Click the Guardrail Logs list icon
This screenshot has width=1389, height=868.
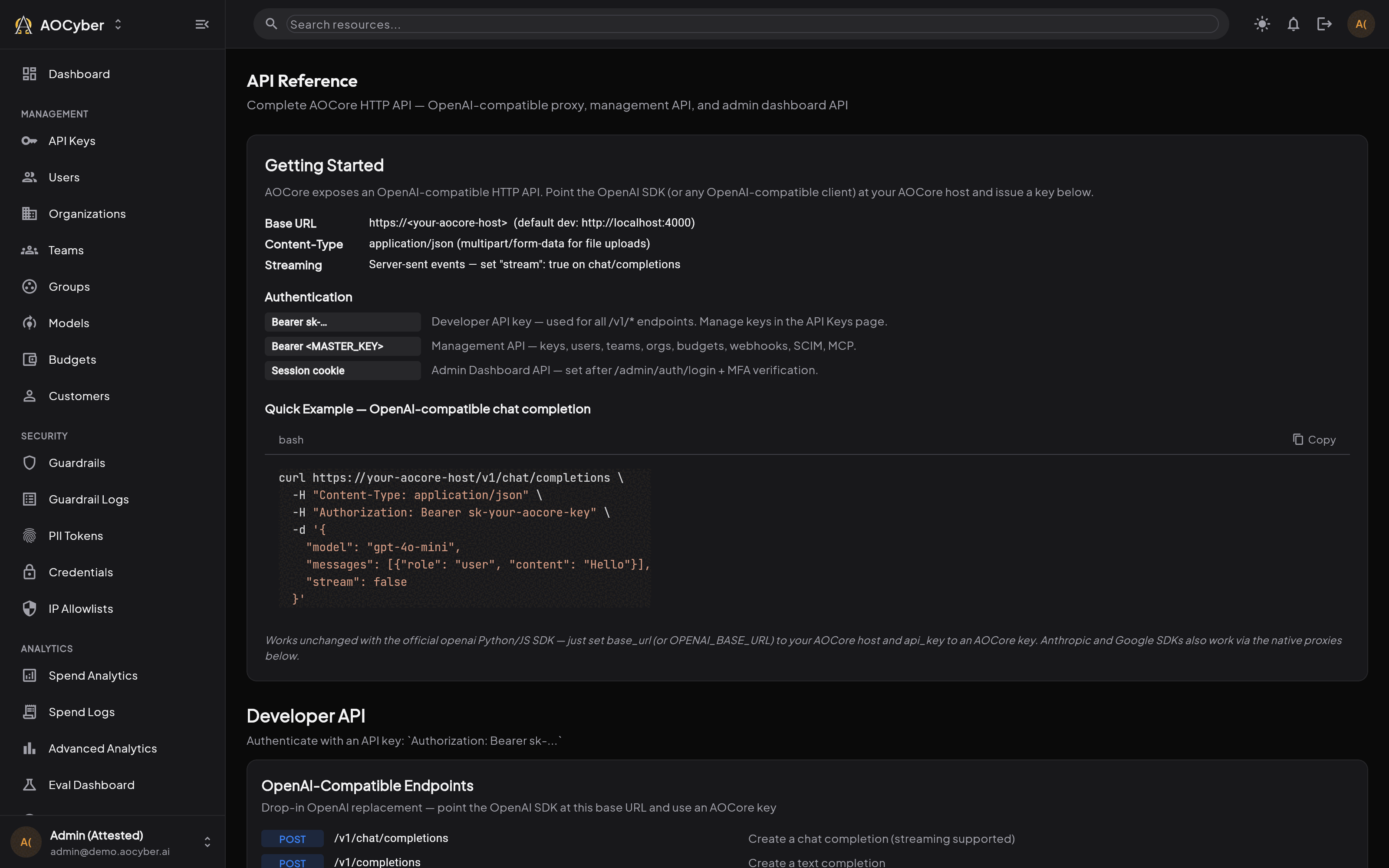29,500
